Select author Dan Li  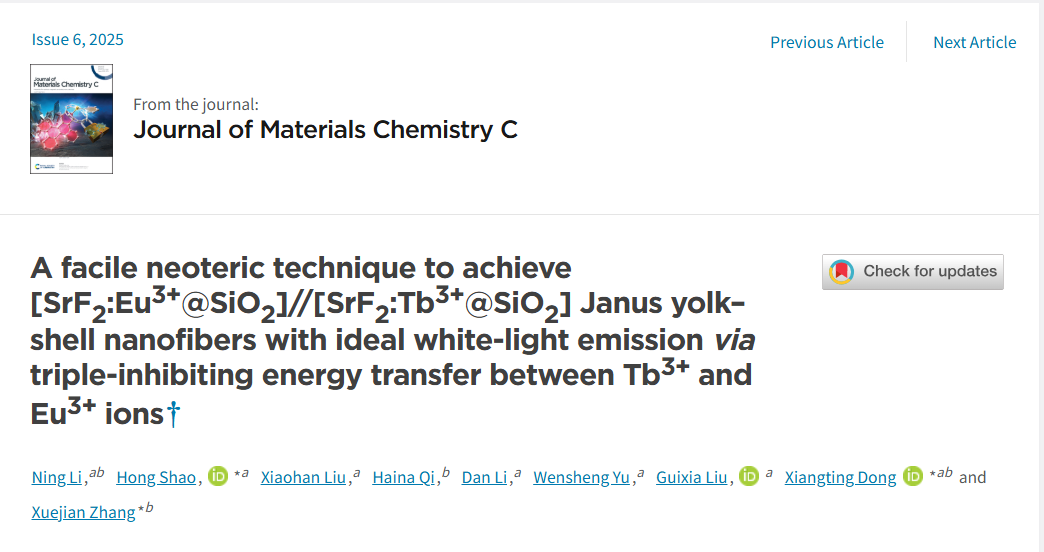(x=484, y=477)
